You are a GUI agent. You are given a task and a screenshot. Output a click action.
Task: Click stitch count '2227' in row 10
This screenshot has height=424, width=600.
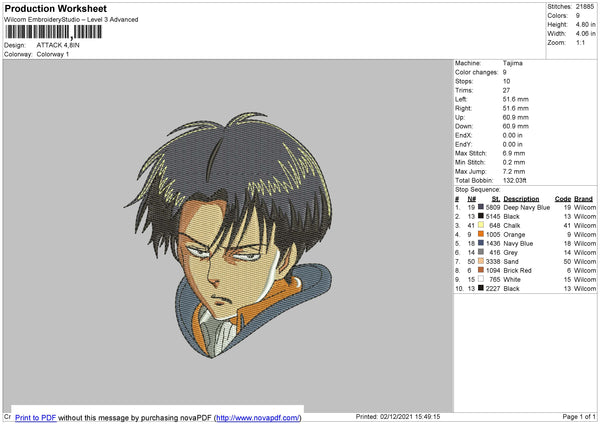493,289
